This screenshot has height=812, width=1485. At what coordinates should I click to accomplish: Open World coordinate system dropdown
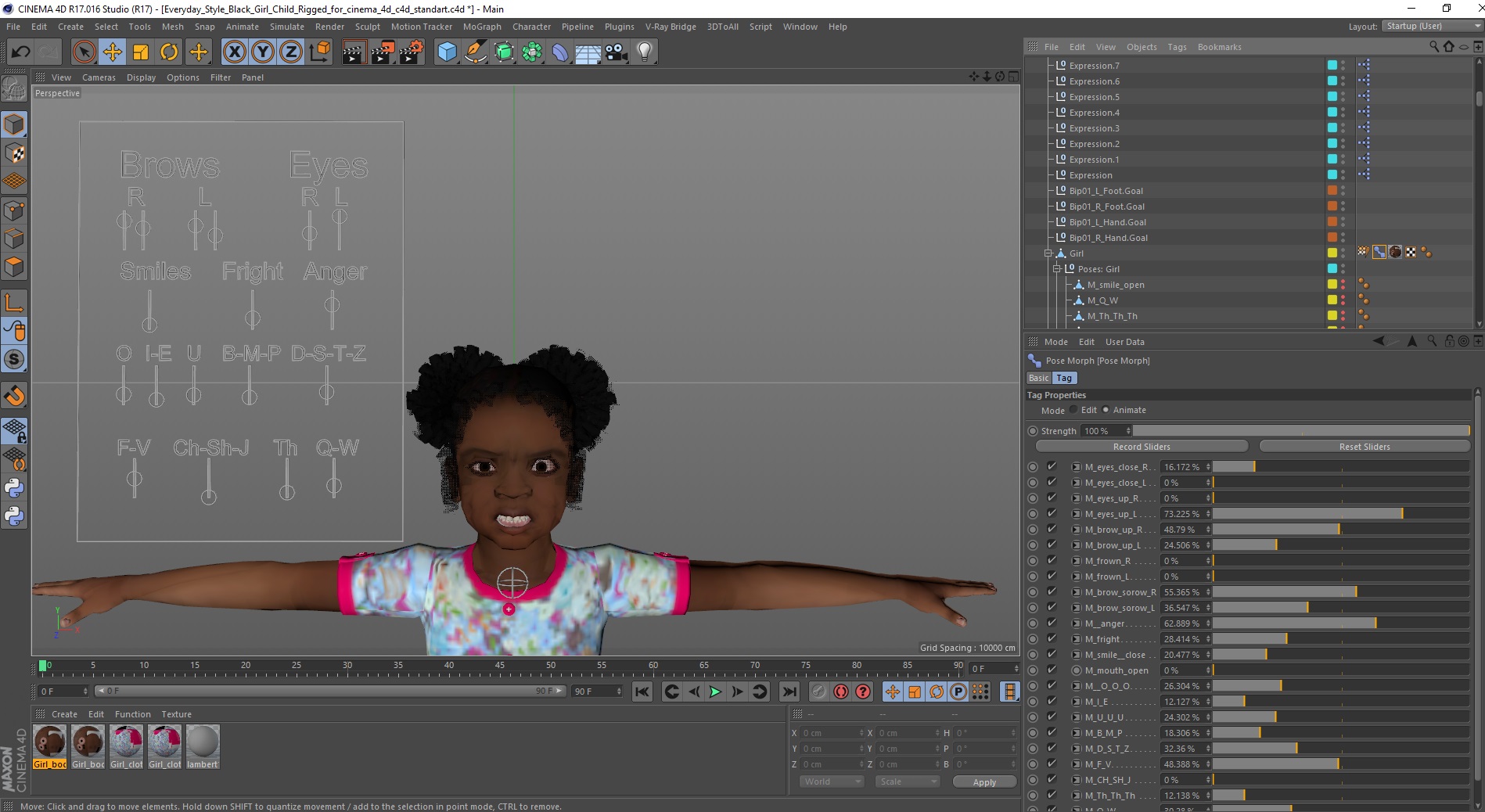click(831, 781)
